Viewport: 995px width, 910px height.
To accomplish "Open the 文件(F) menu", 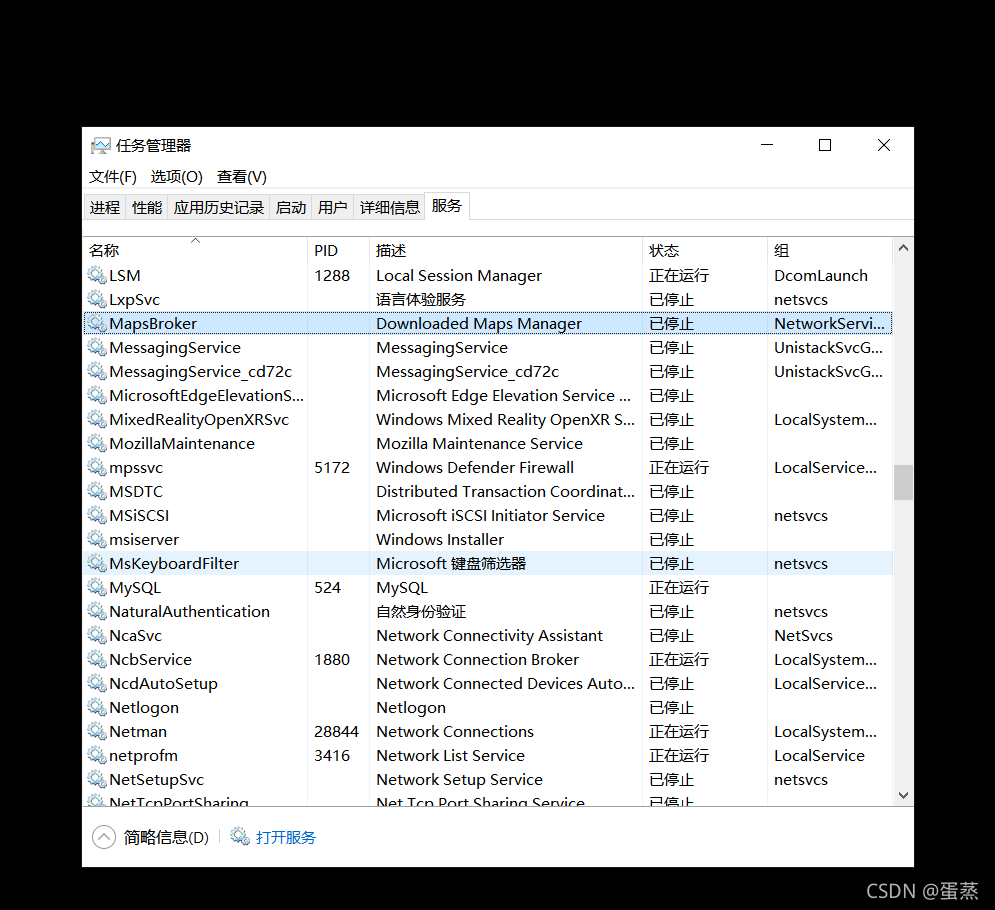I will click(x=113, y=176).
